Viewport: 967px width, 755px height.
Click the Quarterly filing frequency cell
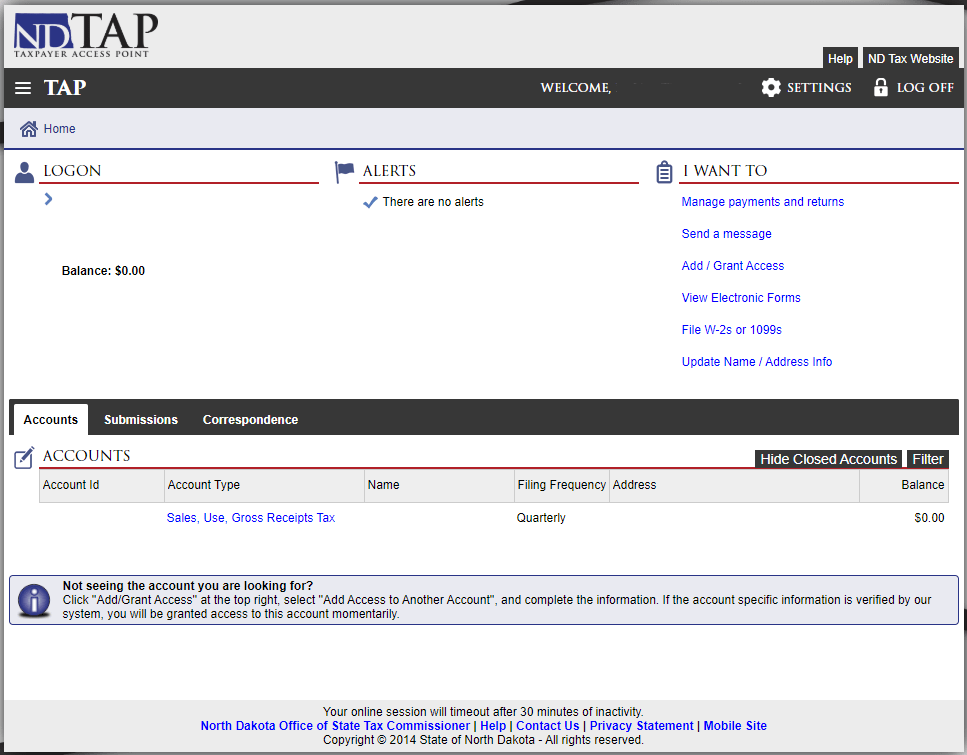coord(541,518)
